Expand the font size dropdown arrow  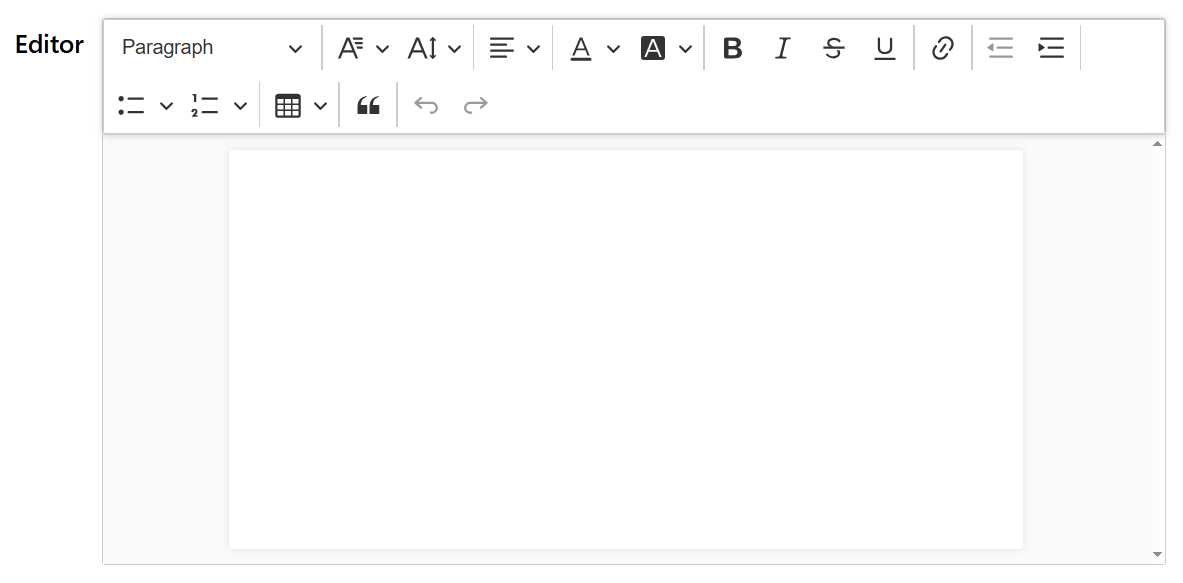[454, 49]
